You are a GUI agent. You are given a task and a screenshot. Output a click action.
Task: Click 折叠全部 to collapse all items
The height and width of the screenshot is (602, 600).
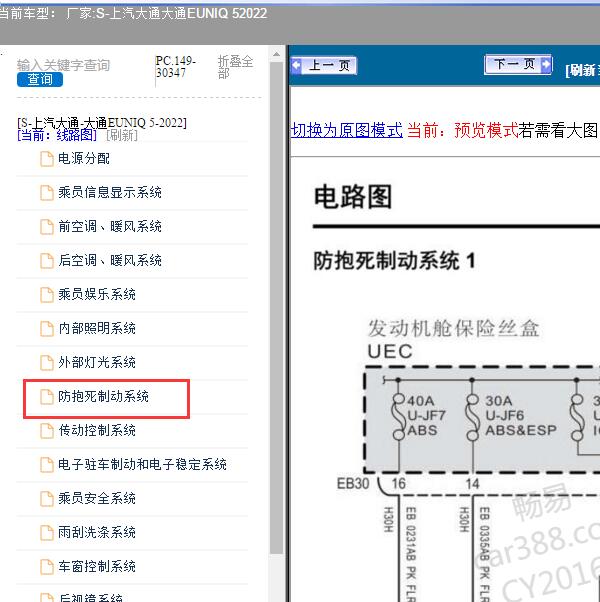(235, 67)
